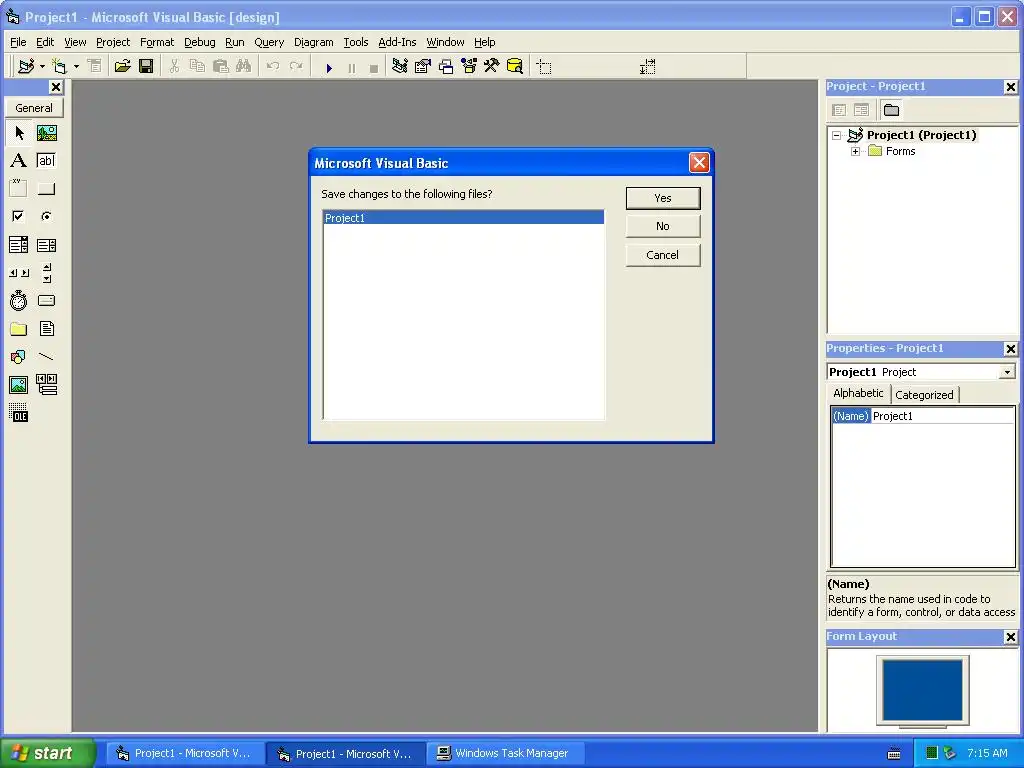Open the Object Browser toolbar icon
The width and height of the screenshot is (1024, 768).
pos(469,66)
